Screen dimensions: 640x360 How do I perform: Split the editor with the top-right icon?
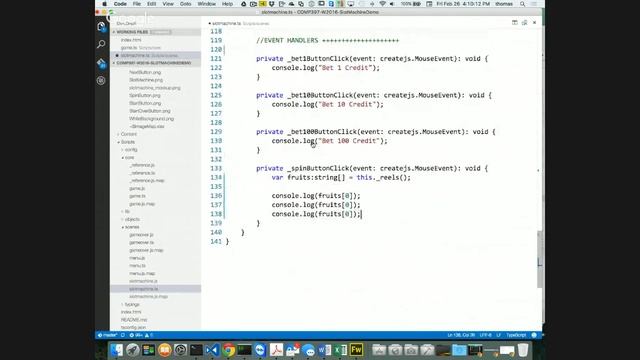point(515,23)
